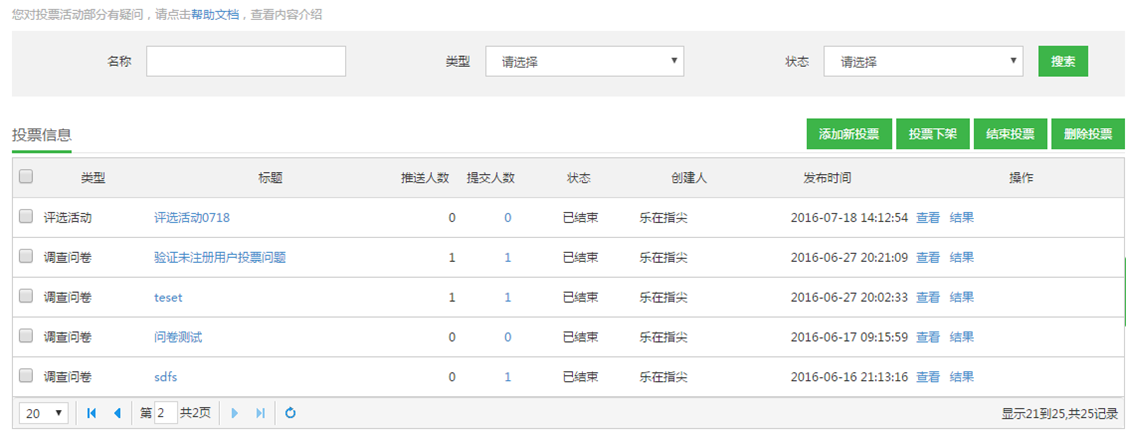Toggle the select-all checkbox in table header
The height and width of the screenshot is (443, 1126).
click(26, 177)
